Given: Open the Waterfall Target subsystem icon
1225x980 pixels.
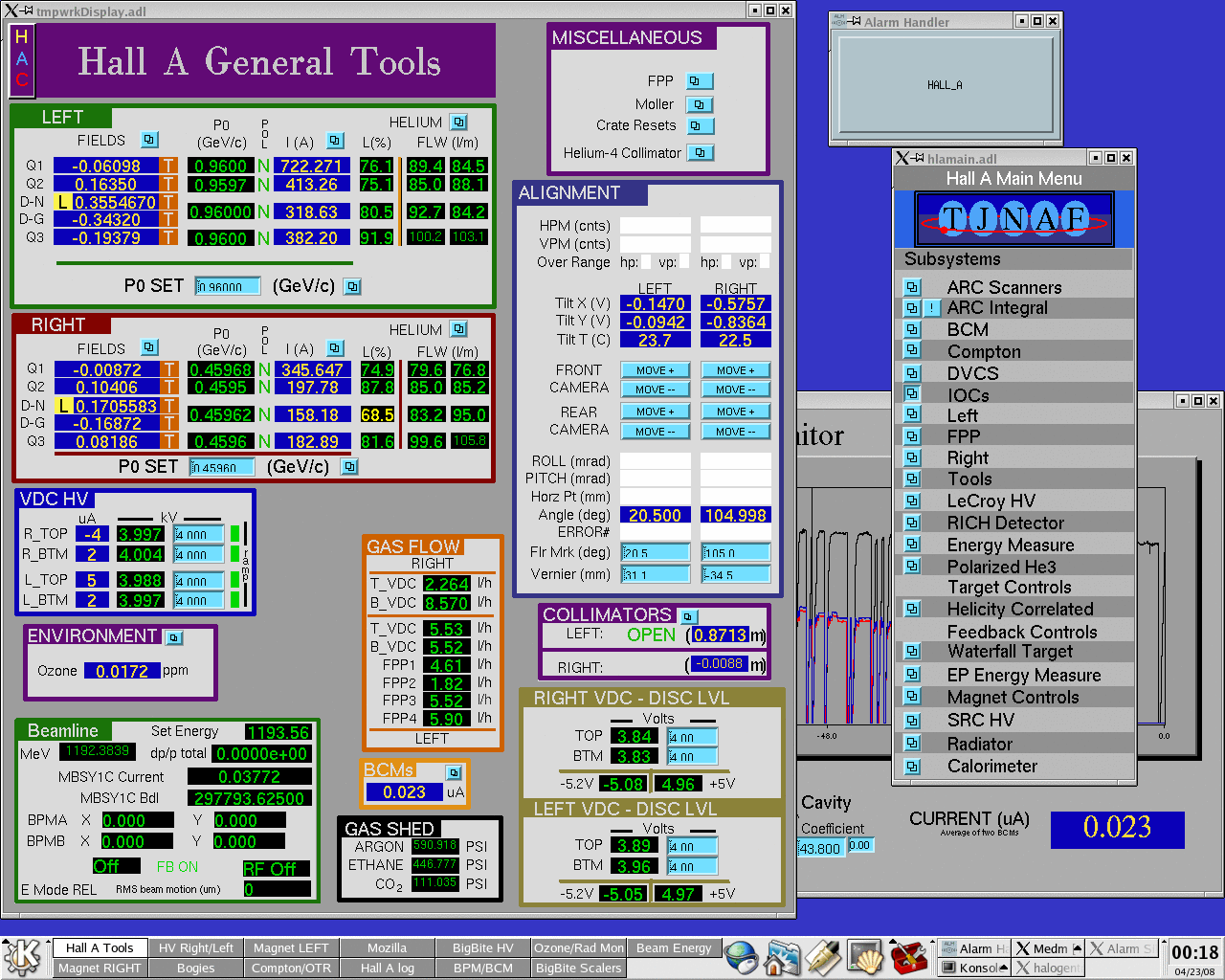Looking at the screenshot, I should coord(912,652).
